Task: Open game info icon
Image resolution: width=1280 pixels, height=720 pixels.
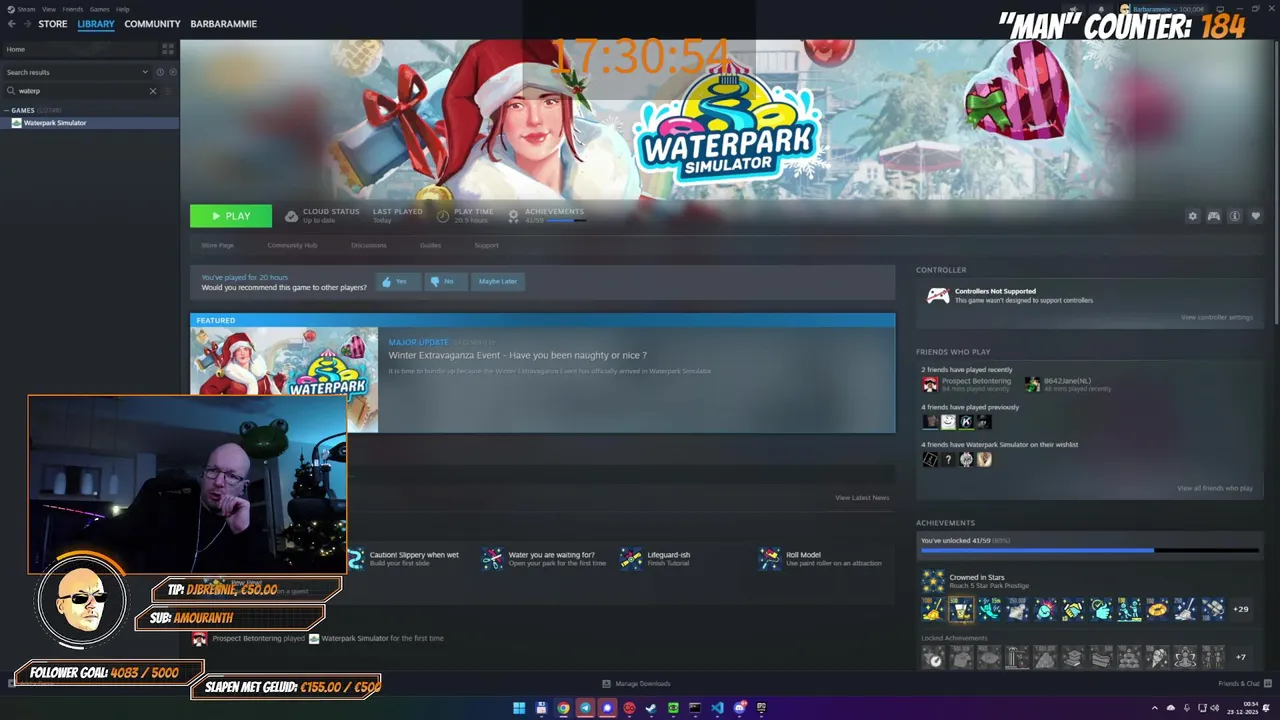Action: coord(1235,216)
